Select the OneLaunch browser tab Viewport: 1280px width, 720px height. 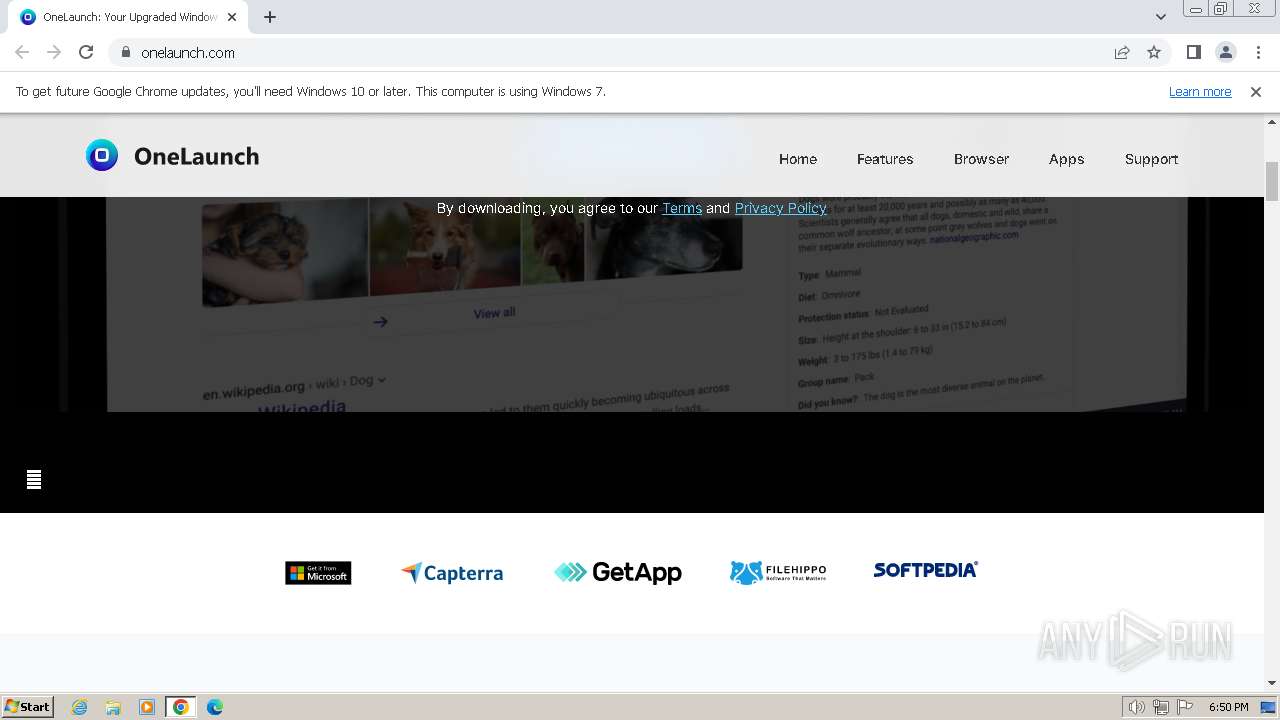coord(128,17)
